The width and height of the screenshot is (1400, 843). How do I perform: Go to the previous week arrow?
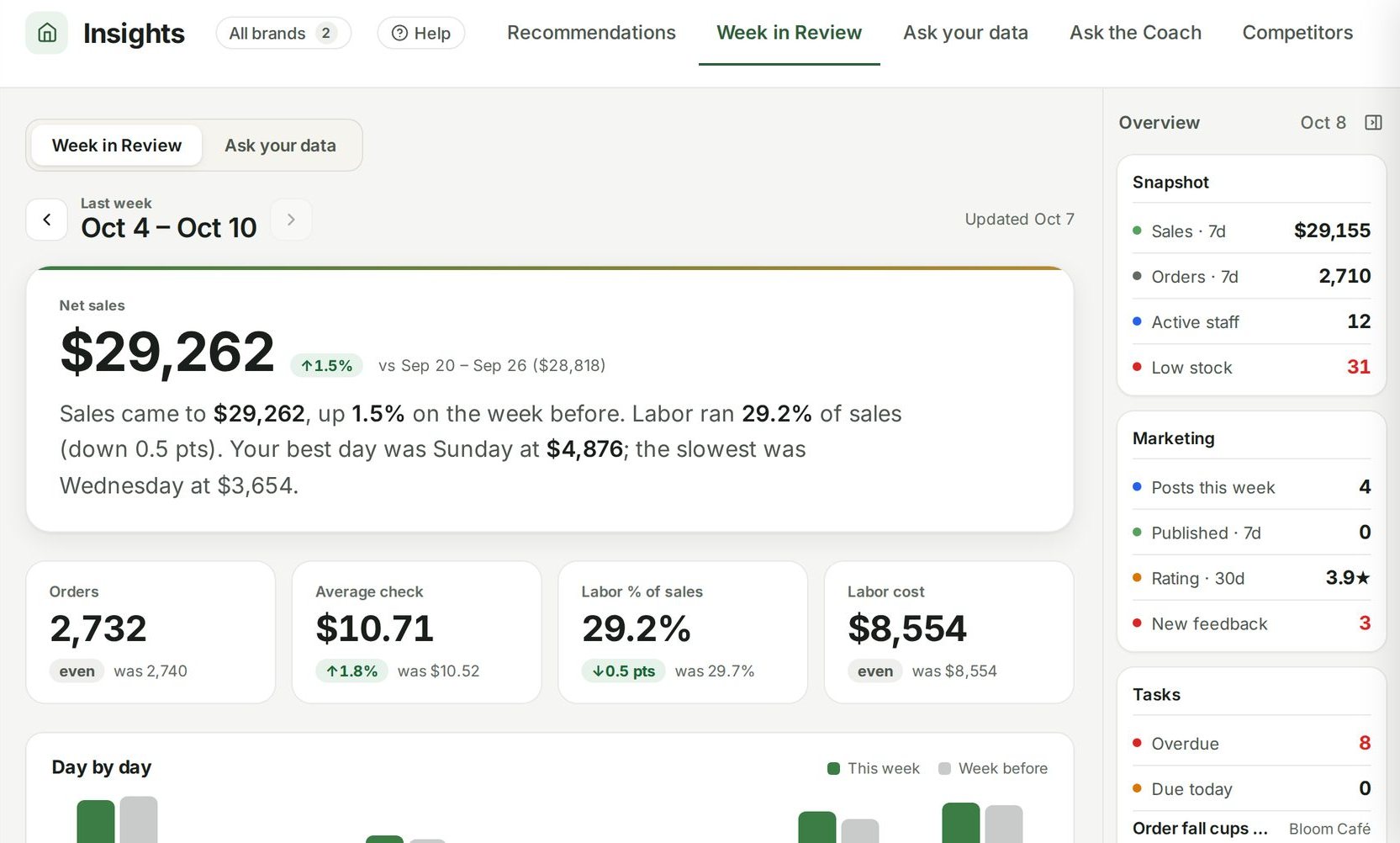[47, 220]
